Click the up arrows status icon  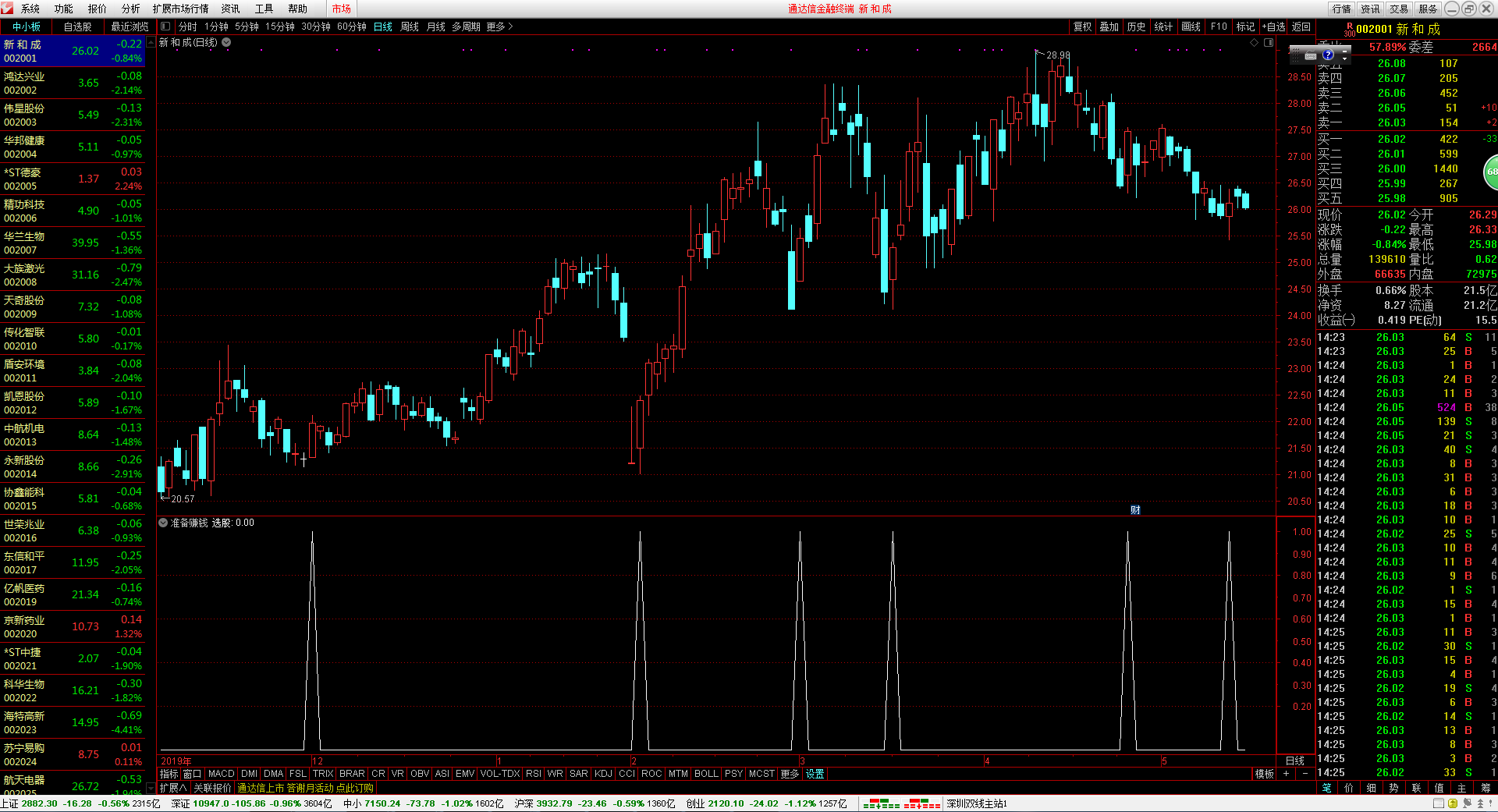[1480, 803]
